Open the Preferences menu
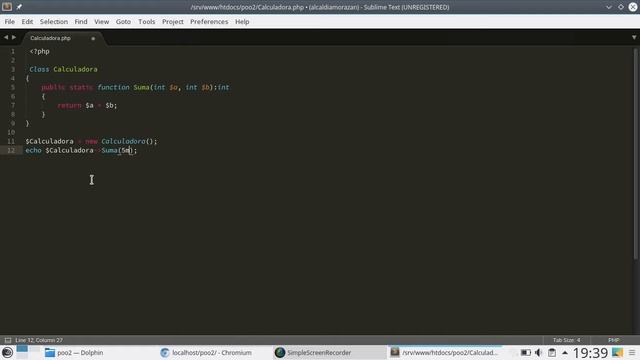Screen dimensions: 640x360 coord(209,22)
